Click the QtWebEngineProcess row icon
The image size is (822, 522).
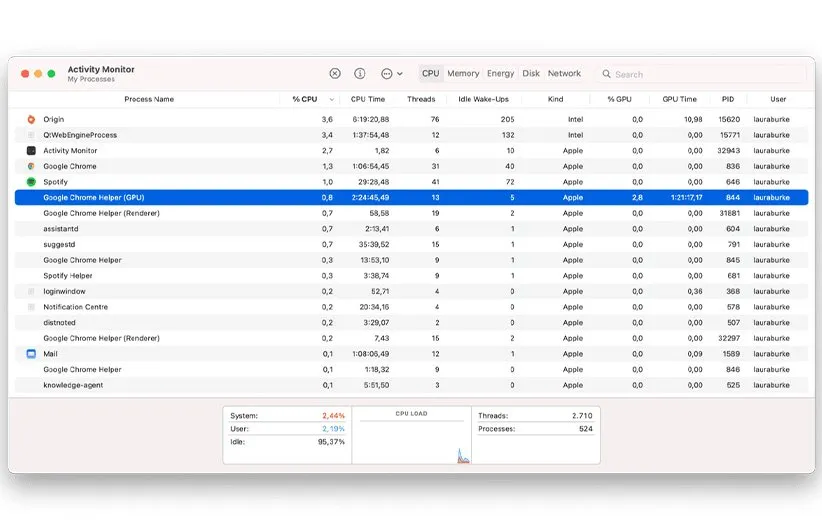click(x=31, y=135)
